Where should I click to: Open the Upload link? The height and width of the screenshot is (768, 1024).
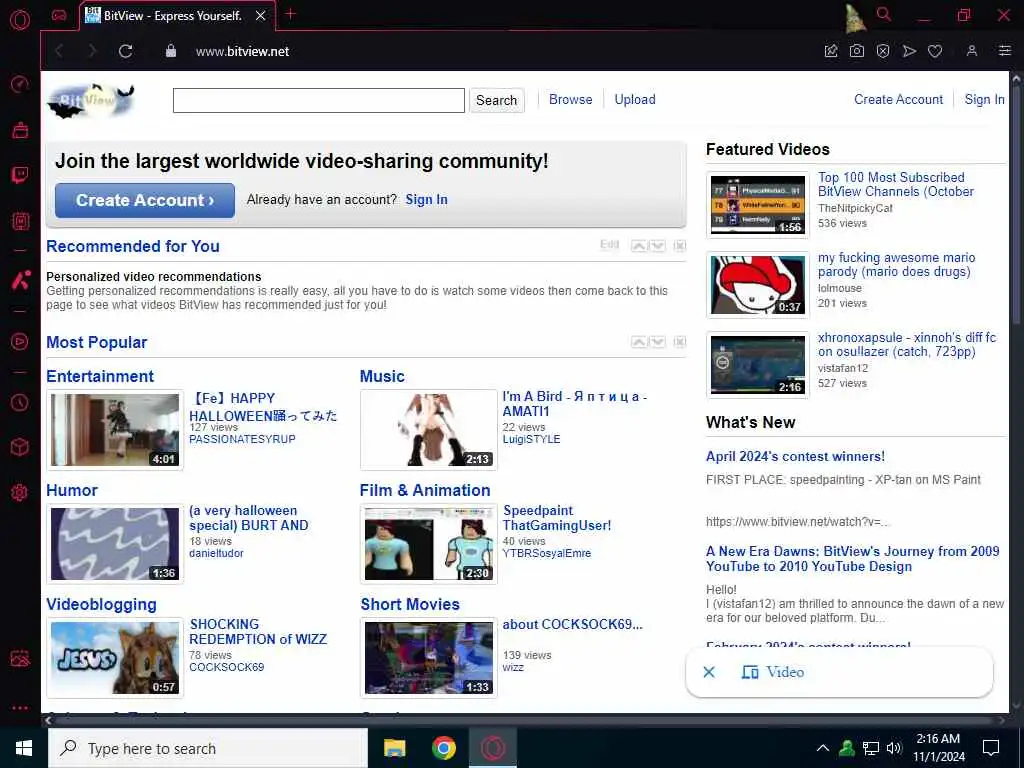(x=635, y=99)
